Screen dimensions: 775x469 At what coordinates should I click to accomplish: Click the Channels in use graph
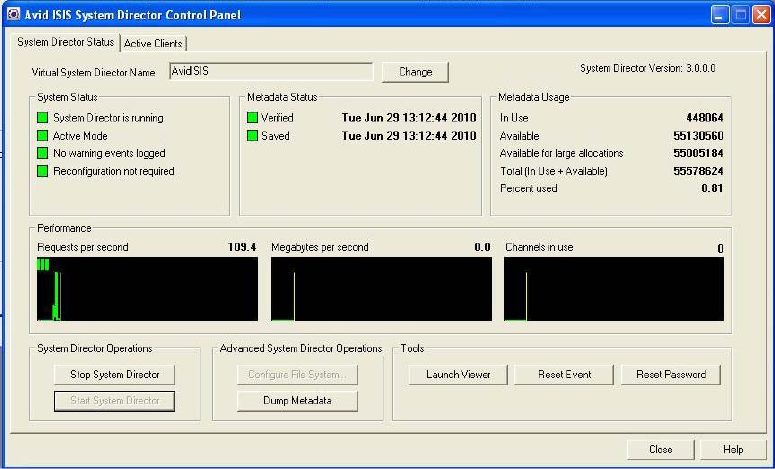point(614,289)
